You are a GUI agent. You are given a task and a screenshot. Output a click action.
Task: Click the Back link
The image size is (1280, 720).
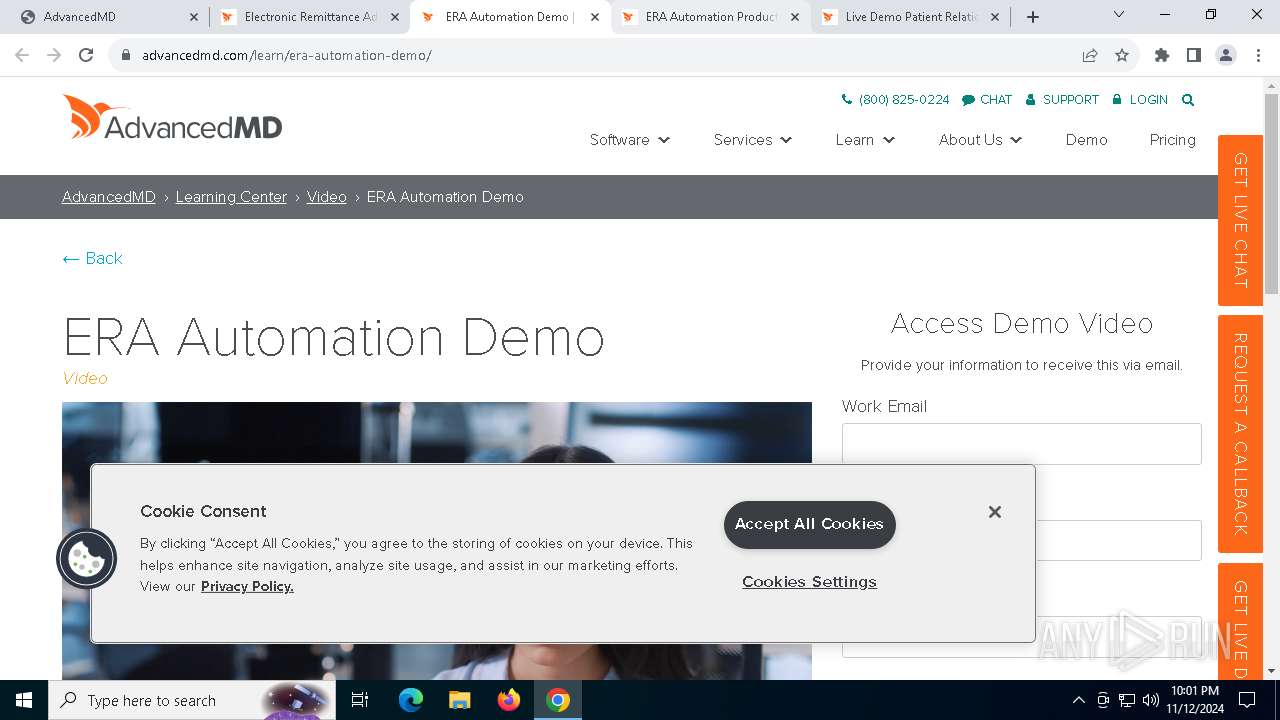click(x=92, y=258)
